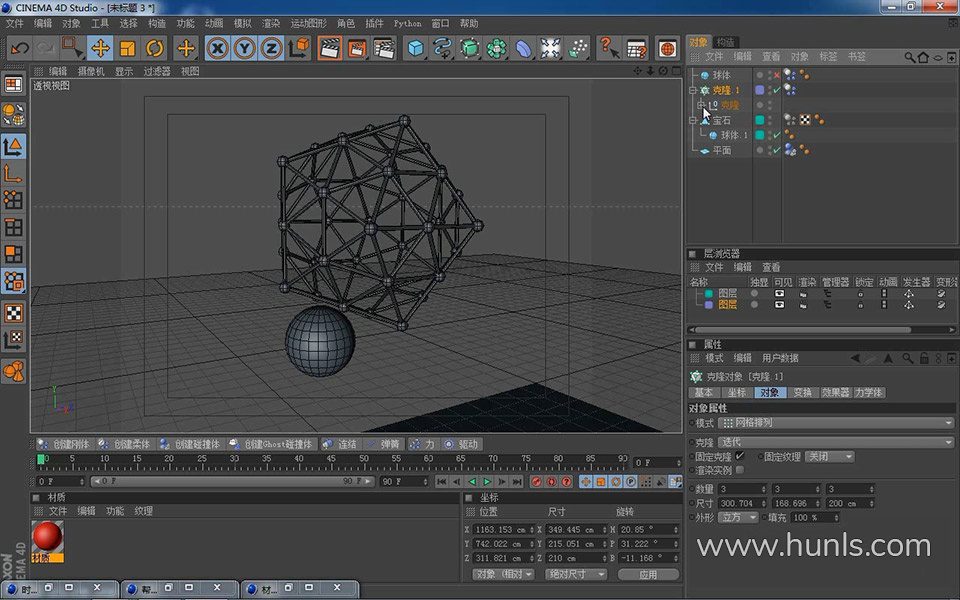Switch to the 效果器 tab in attributes
The width and height of the screenshot is (960, 600).
tap(835, 393)
